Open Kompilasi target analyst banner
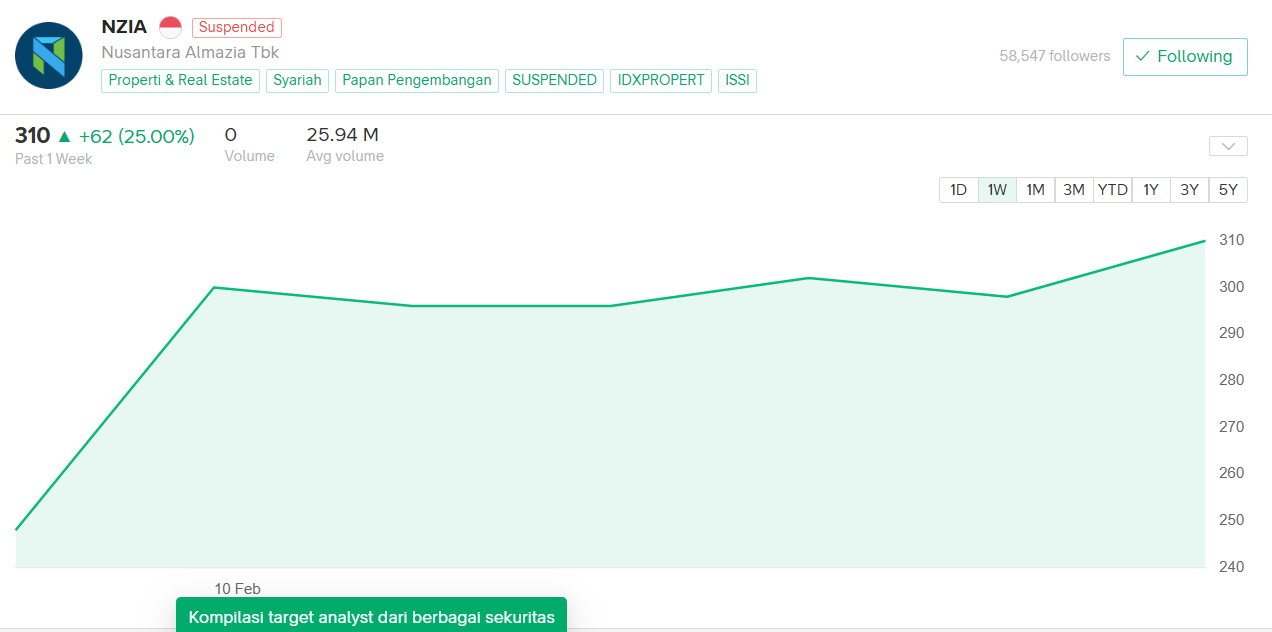 [371, 617]
